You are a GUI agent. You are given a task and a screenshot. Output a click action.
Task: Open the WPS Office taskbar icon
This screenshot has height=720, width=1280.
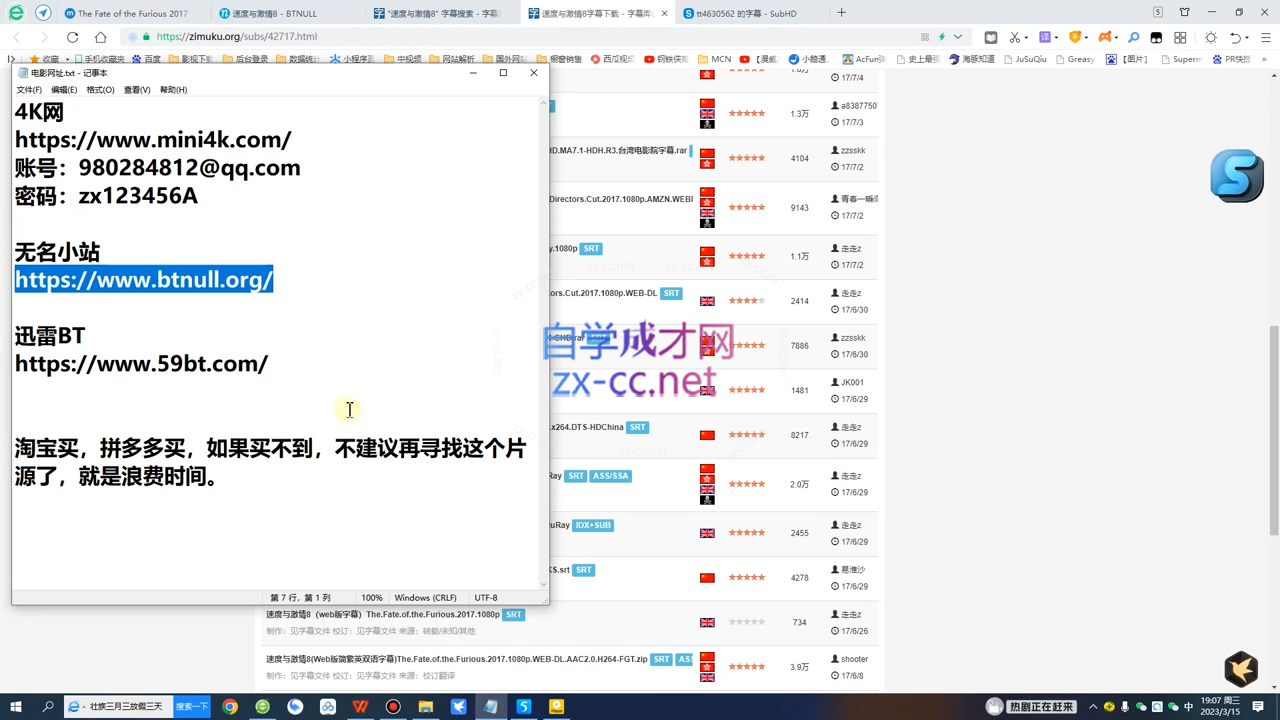(360, 706)
